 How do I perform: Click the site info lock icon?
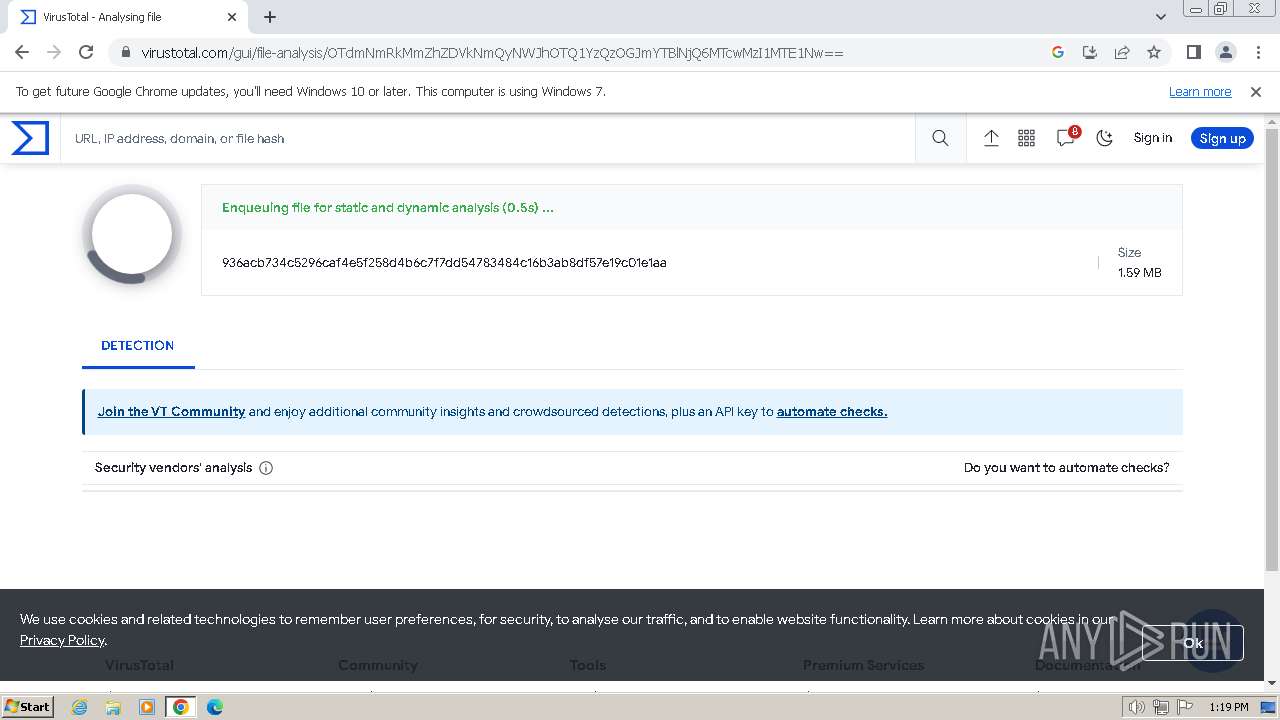tap(125, 52)
